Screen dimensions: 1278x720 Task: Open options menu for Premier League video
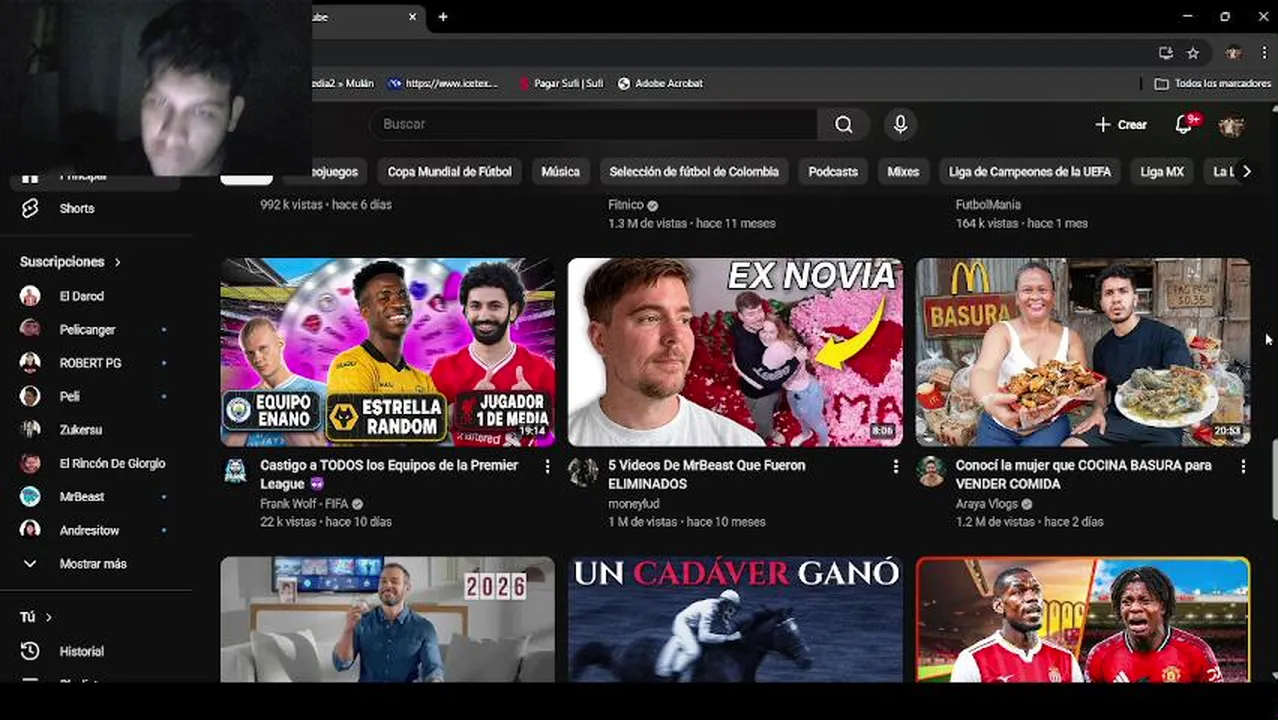click(x=547, y=467)
